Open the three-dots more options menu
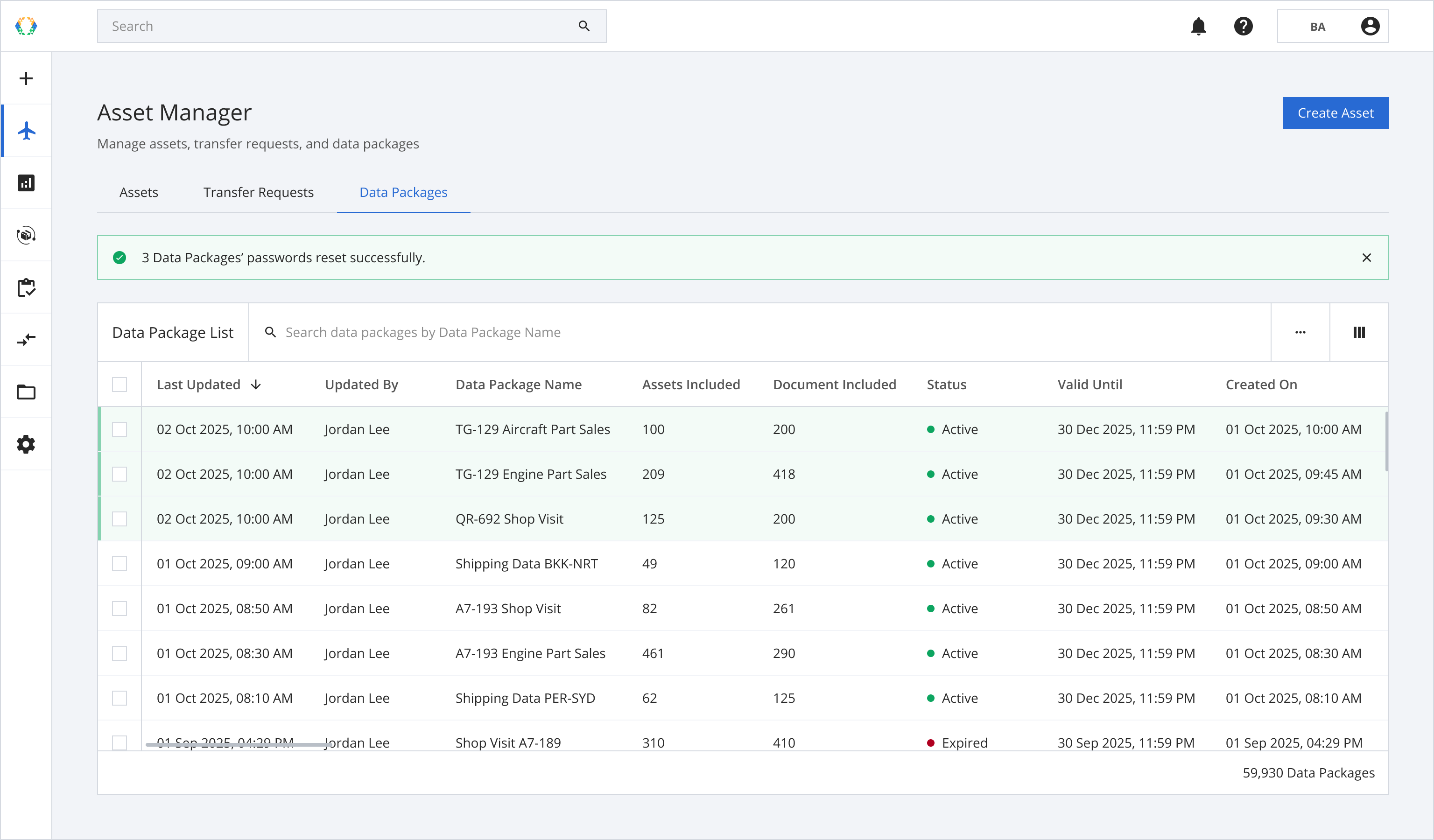Screen dimensions: 1434x840 (1300, 332)
